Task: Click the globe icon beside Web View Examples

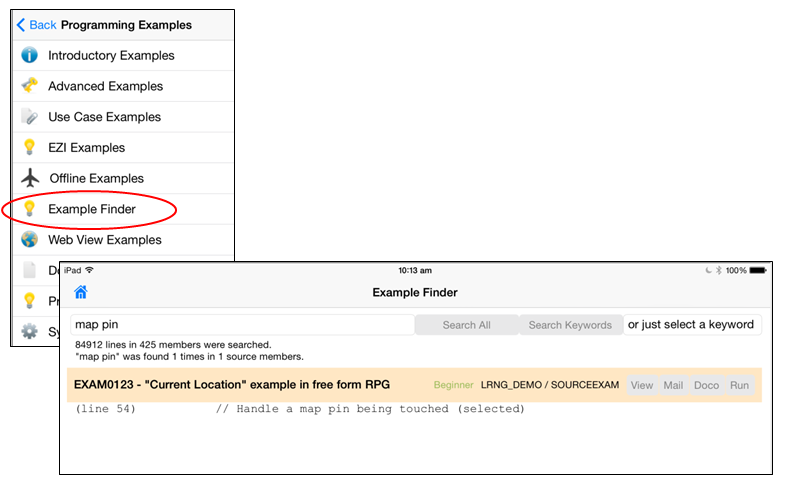Action: [29, 239]
